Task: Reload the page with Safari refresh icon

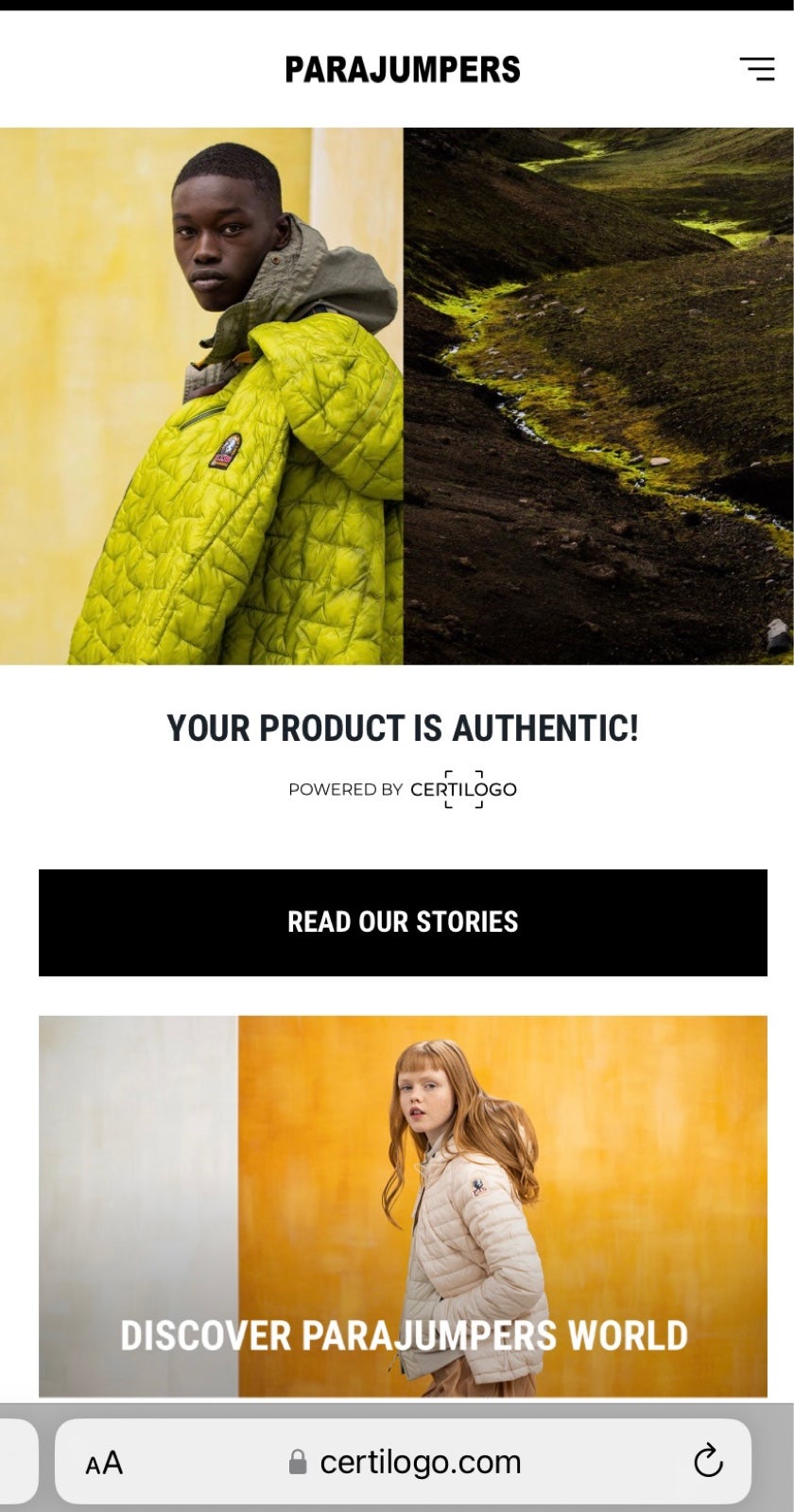Action: point(708,1461)
